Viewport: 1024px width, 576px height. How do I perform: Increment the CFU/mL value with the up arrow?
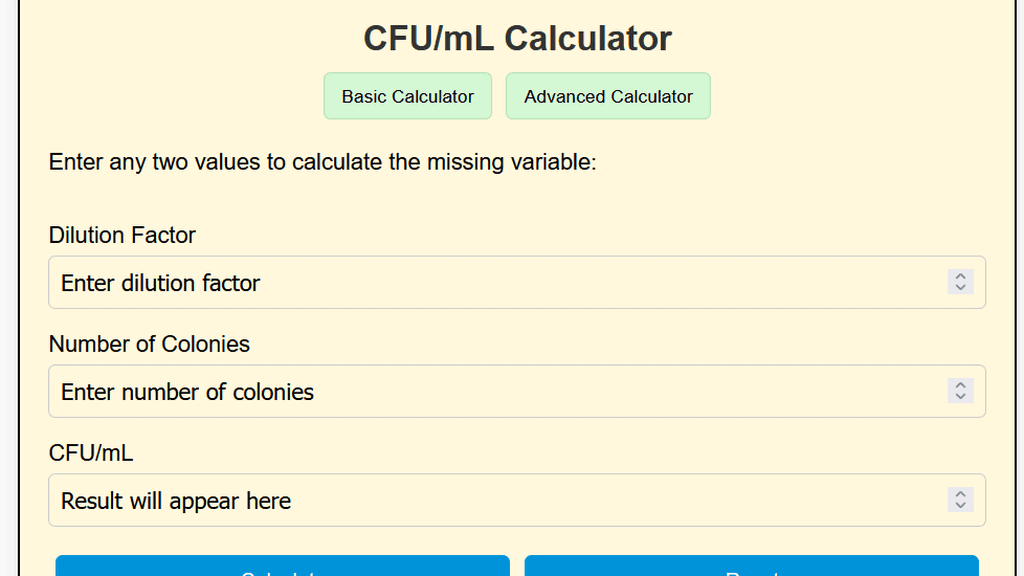coord(960,495)
